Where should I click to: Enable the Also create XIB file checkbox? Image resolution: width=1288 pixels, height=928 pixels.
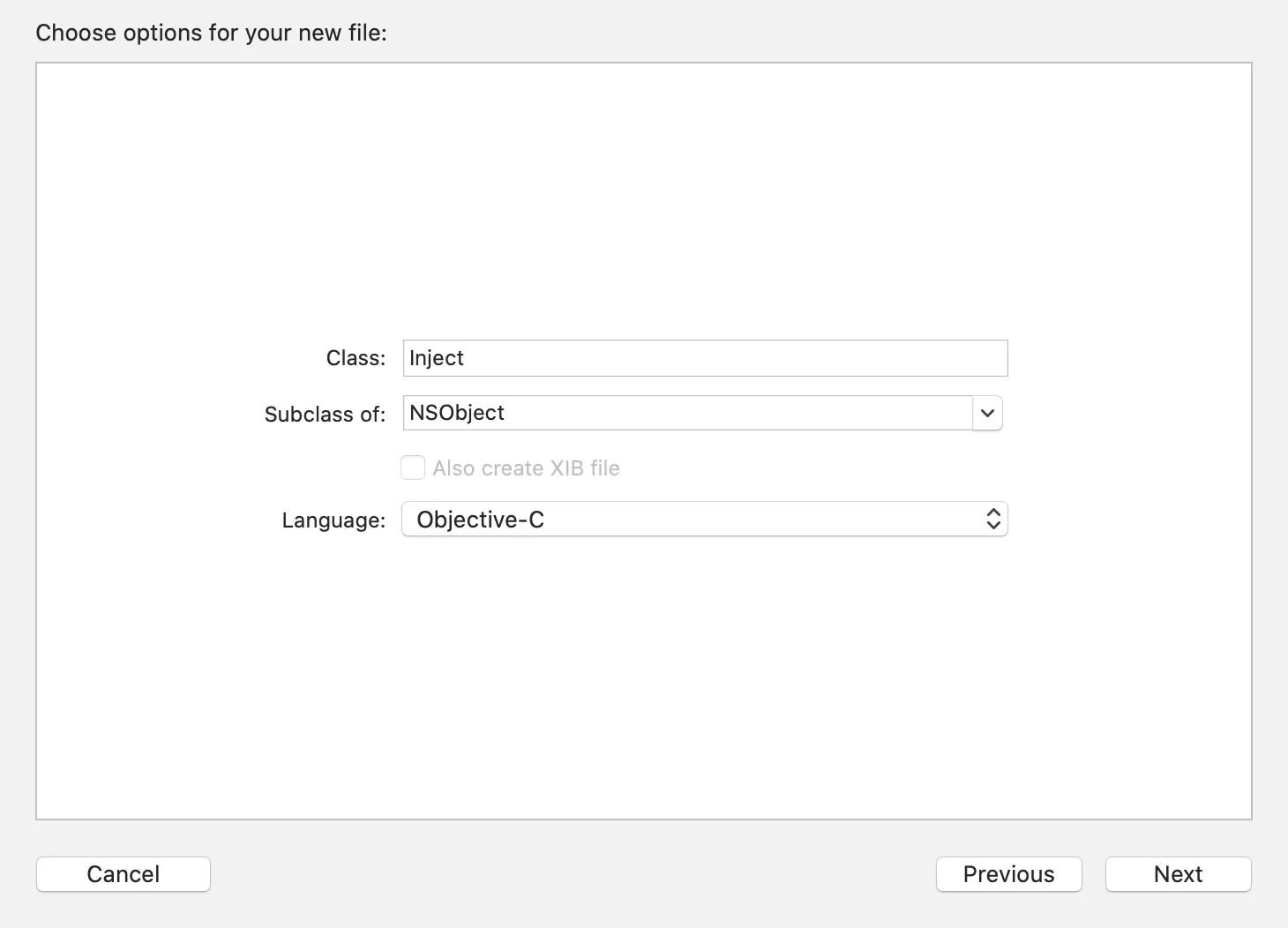click(x=413, y=468)
